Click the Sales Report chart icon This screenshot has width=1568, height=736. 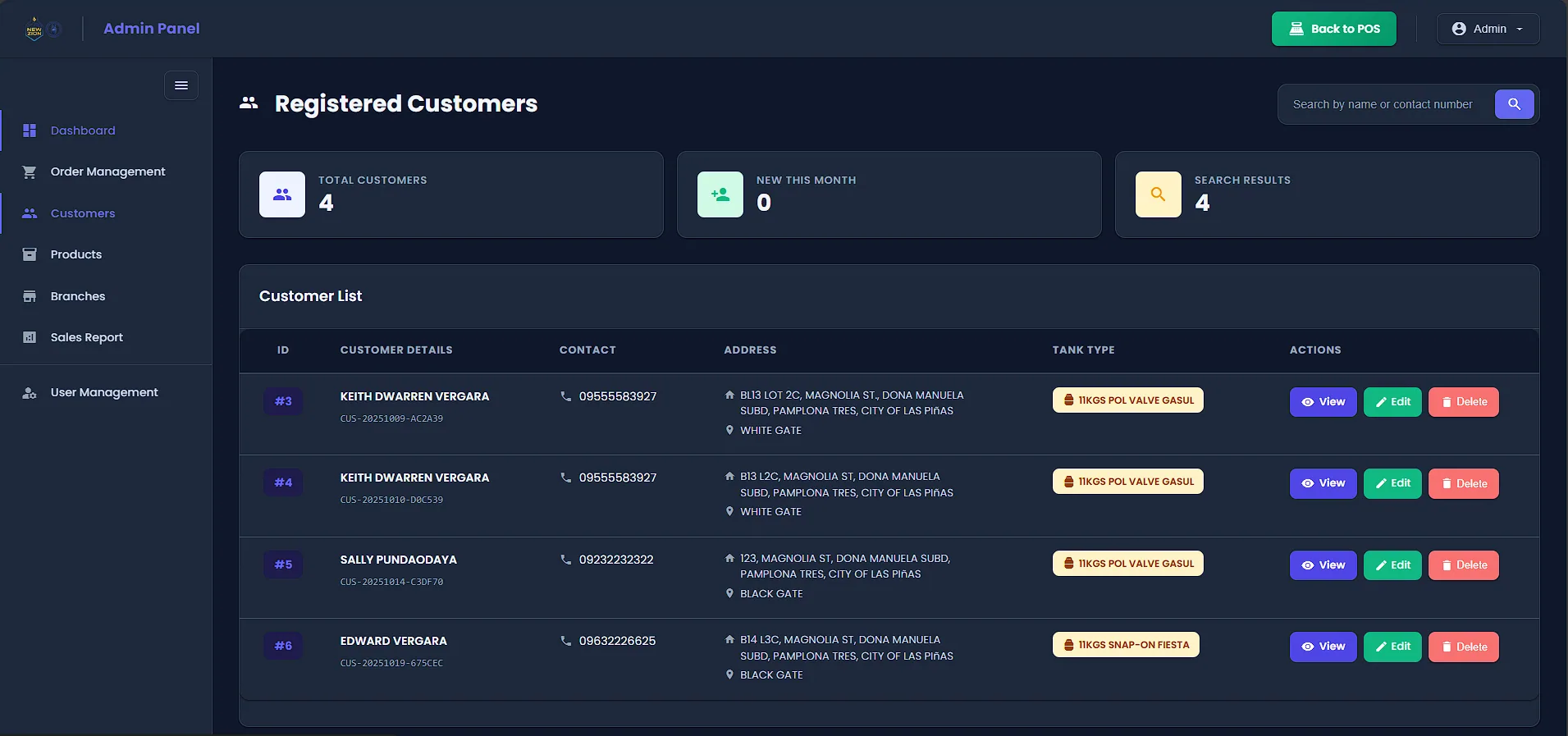30,337
